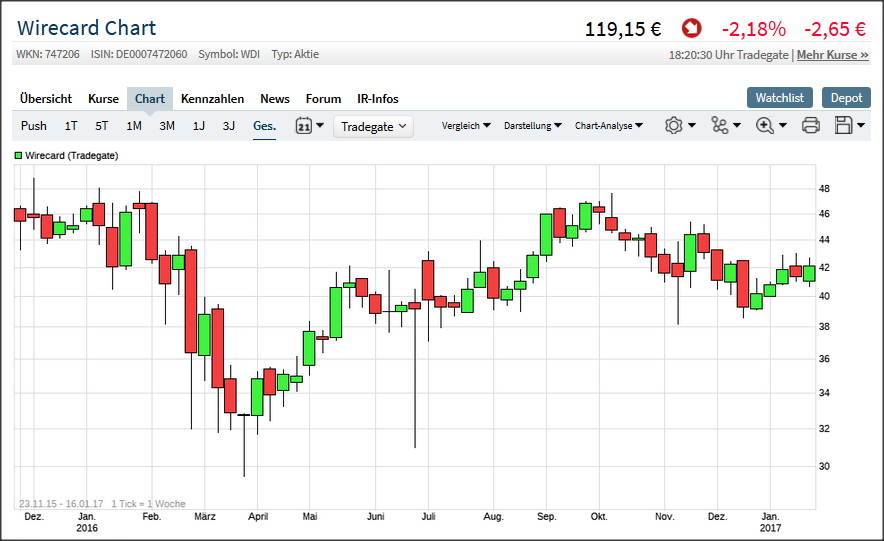Expand arrow next to drawing tools icon
Screen dimensions: 884x541
coord(737,125)
